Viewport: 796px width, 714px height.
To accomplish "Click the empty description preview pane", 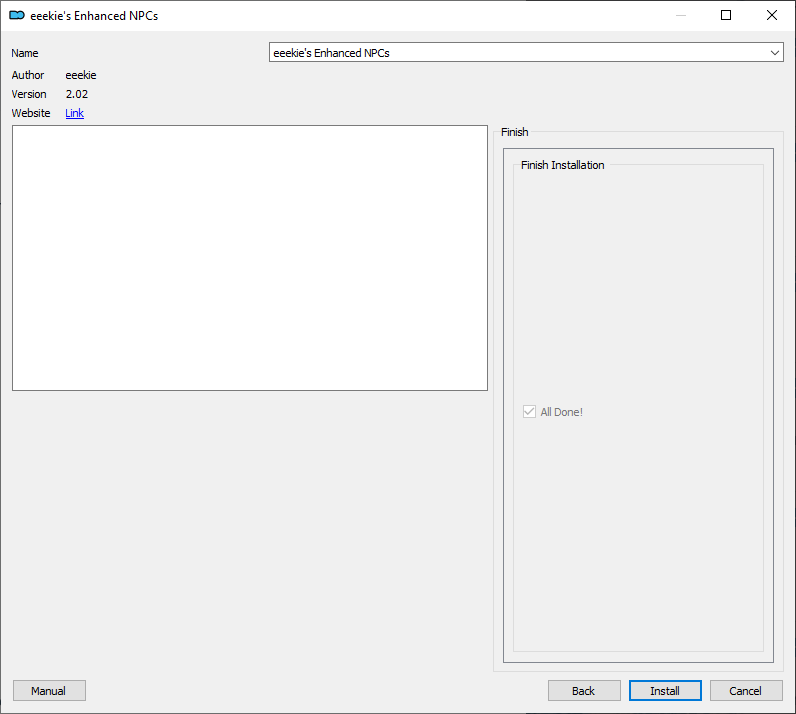I will pyautogui.click(x=250, y=258).
